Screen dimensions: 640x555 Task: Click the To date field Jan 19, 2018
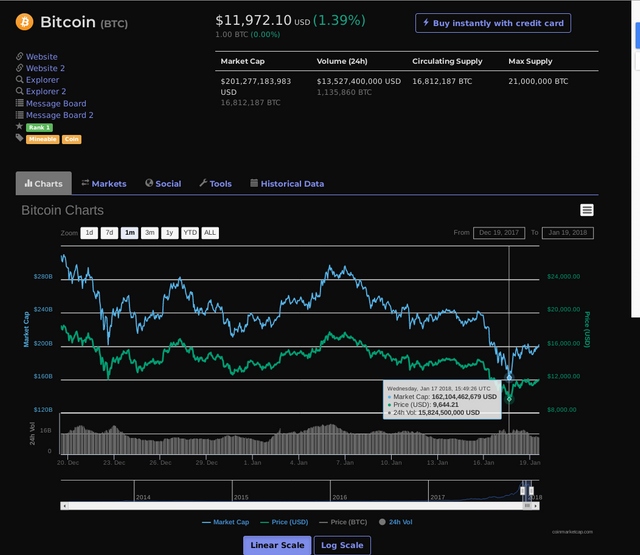[568, 233]
